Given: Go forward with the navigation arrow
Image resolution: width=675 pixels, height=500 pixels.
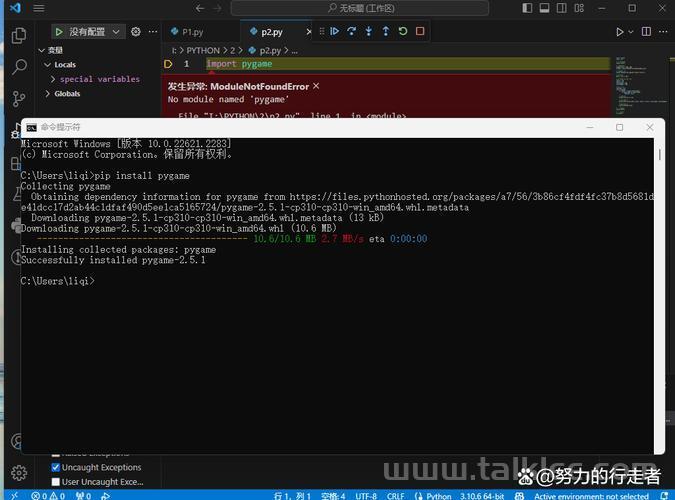Looking at the screenshot, I should pyautogui.click(x=217, y=8).
